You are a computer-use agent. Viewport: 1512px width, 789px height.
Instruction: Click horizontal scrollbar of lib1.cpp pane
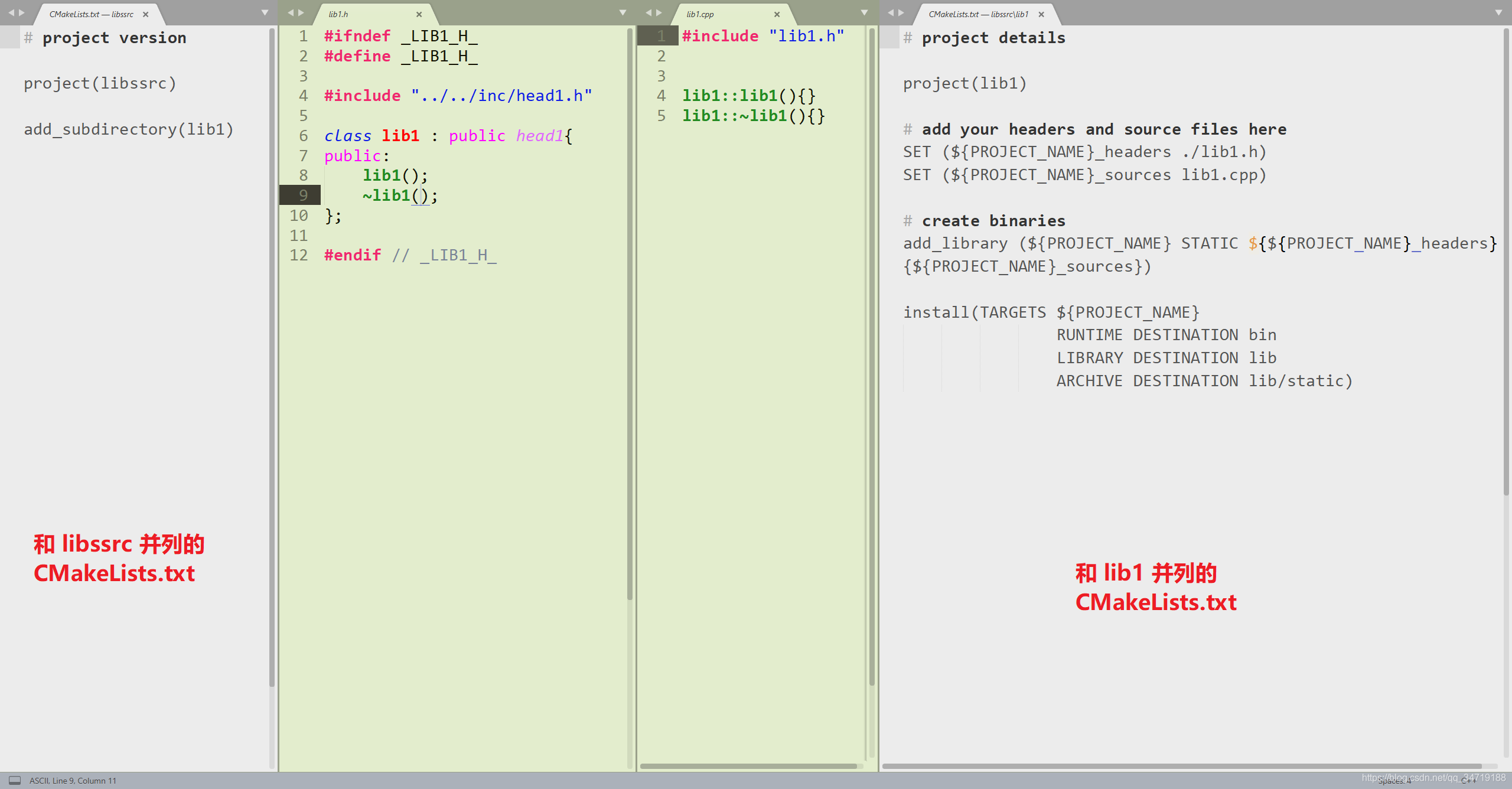point(749,766)
